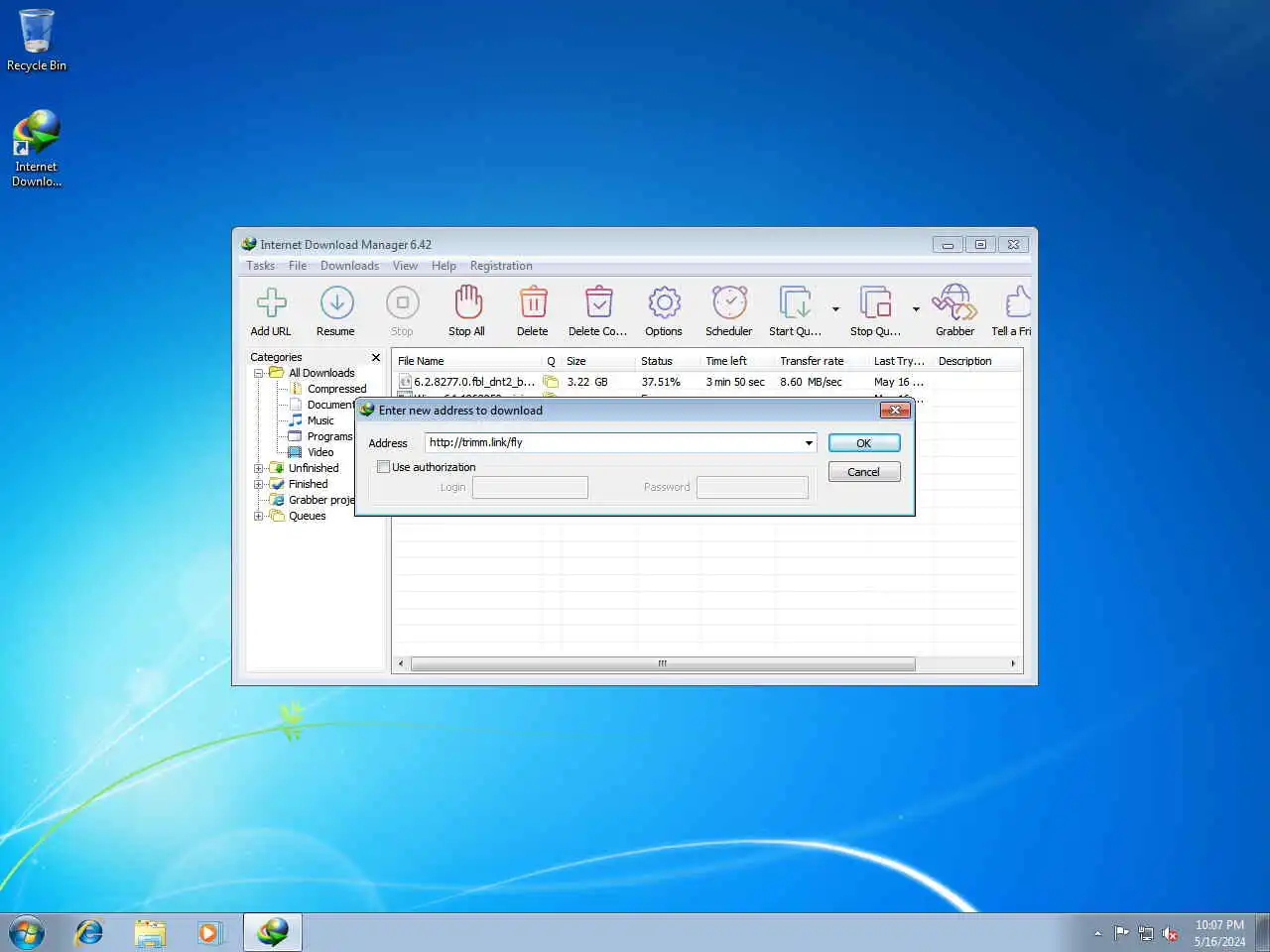This screenshot has width=1270, height=952.
Task: Open the Tasks menu
Action: (260, 266)
